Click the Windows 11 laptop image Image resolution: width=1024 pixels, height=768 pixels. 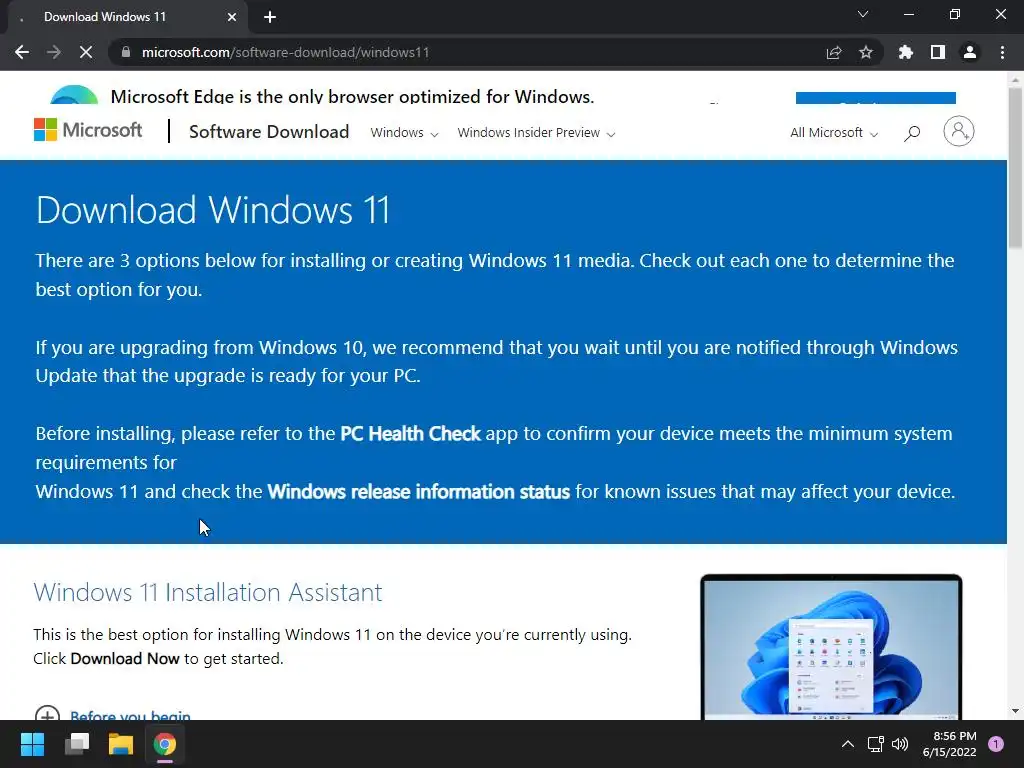coord(831,647)
